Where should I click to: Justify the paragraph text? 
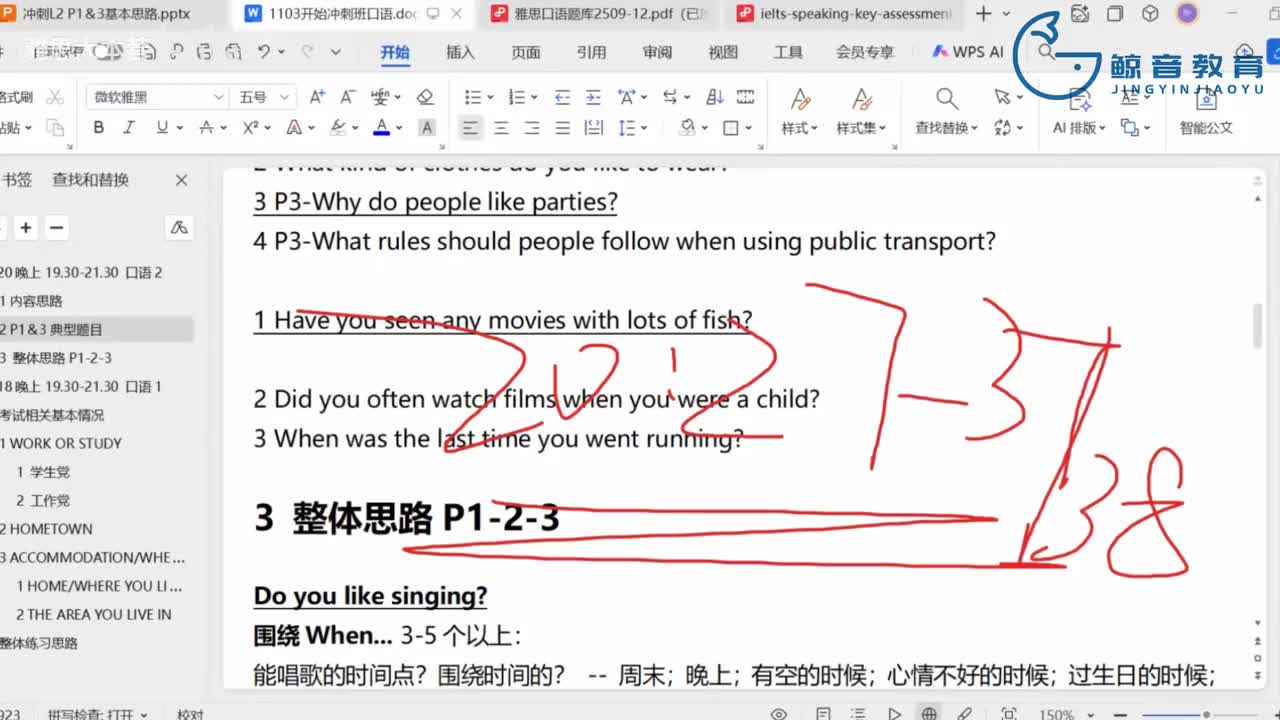[563, 128]
